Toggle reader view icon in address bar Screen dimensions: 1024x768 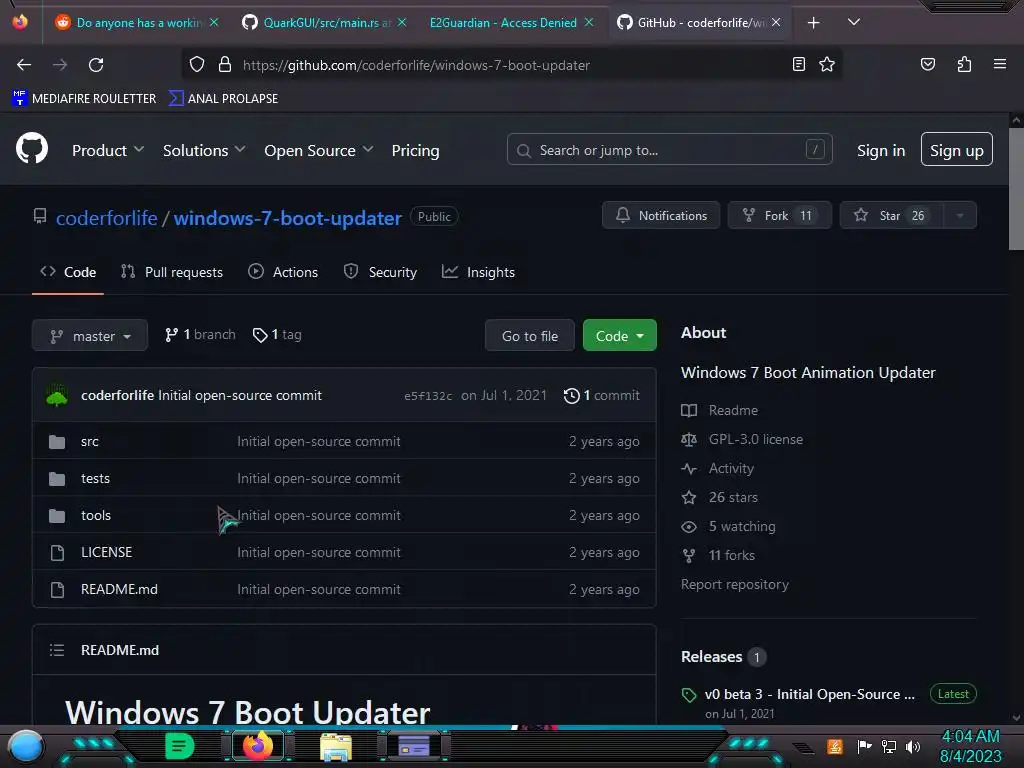pyautogui.click(x=798, y=64)
